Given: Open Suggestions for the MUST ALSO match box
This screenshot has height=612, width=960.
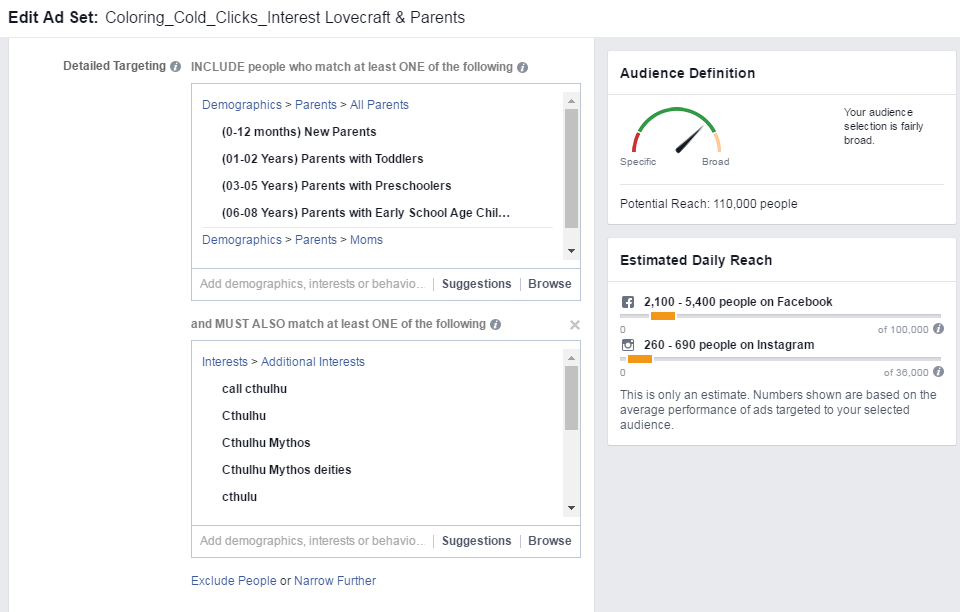Looking at the screenshot, I should point(476,541).
